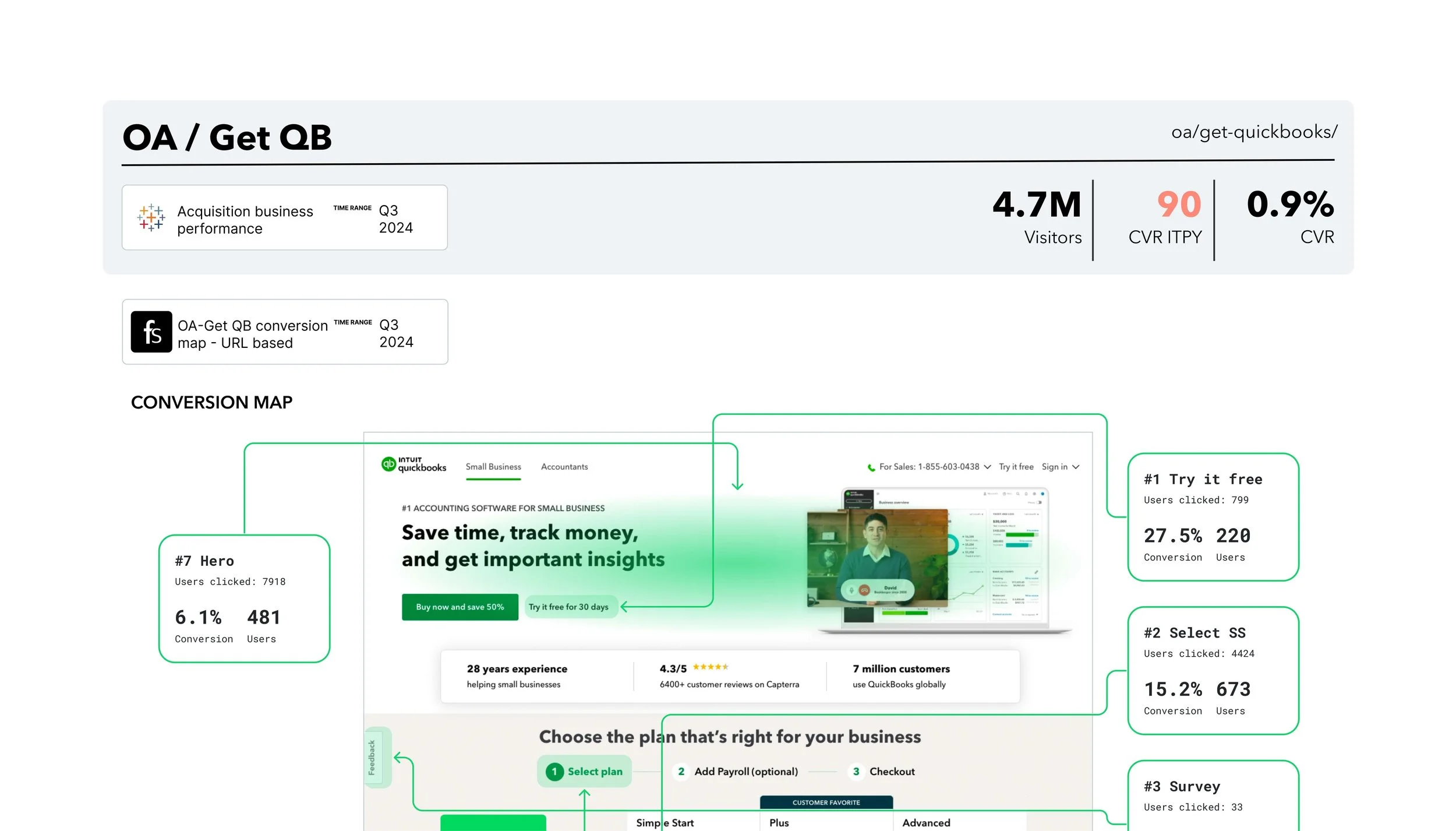
Task: Click the oa/get-quickbooks/ URL text
Action: click(1254, 132)
